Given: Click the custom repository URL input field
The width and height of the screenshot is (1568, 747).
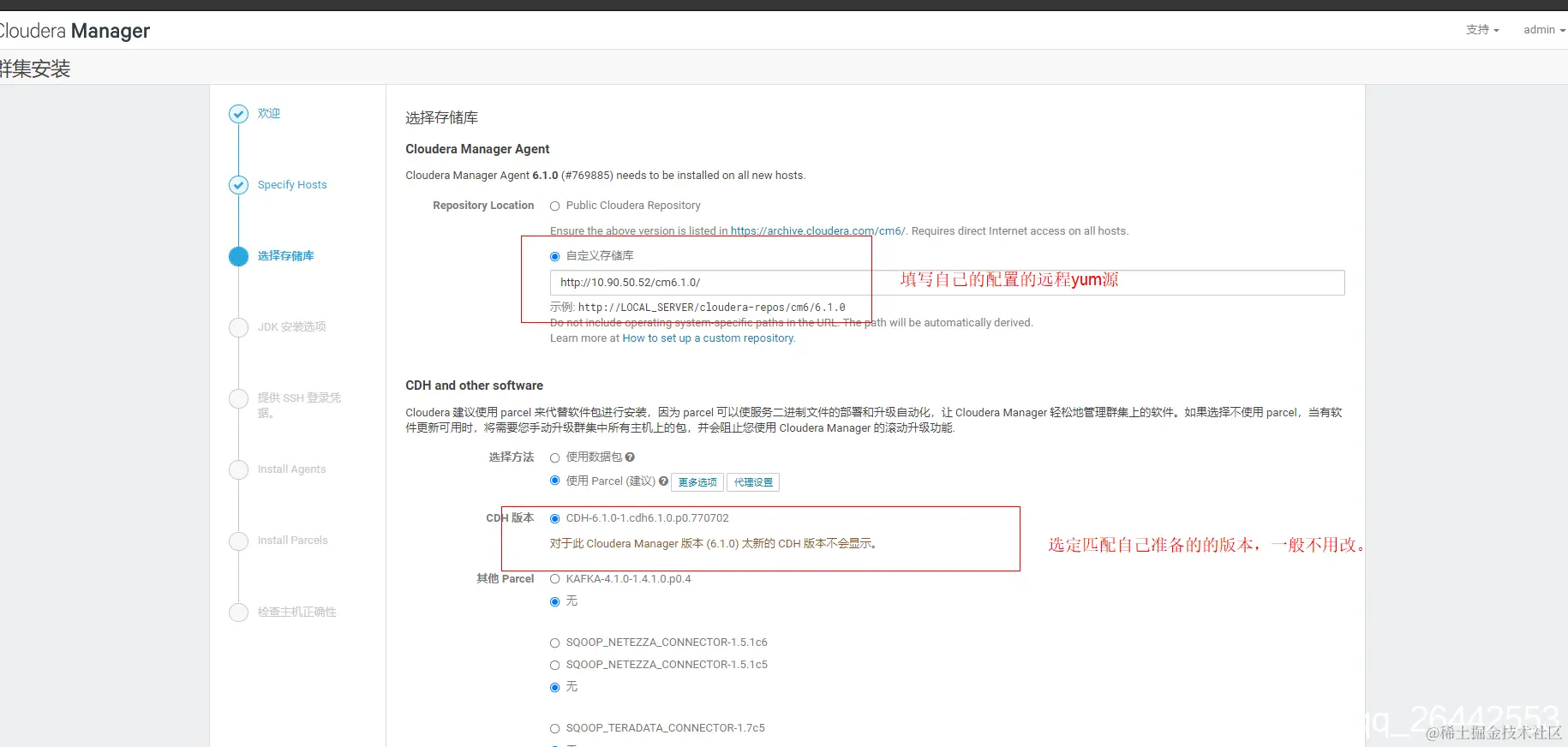Looking at the screenshot, I should [947, 283].
